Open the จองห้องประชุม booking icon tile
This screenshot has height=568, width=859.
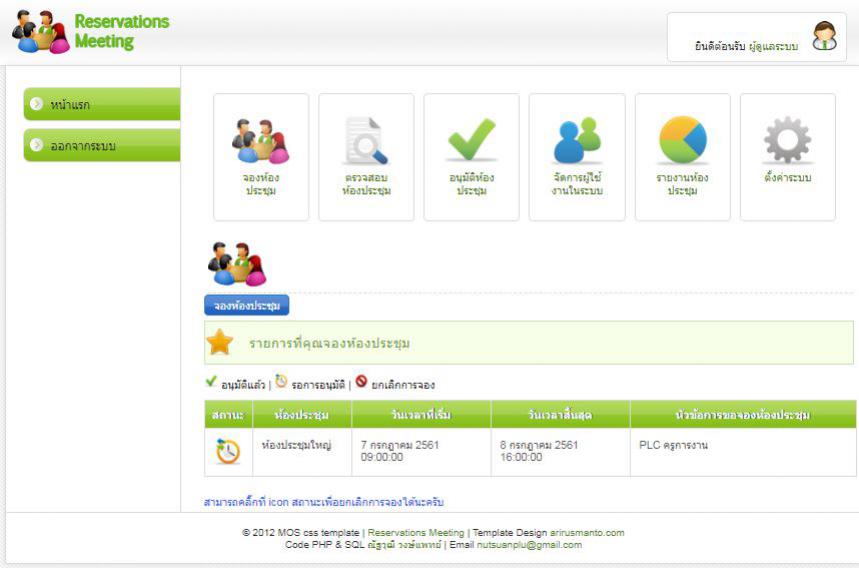(261, 157)
